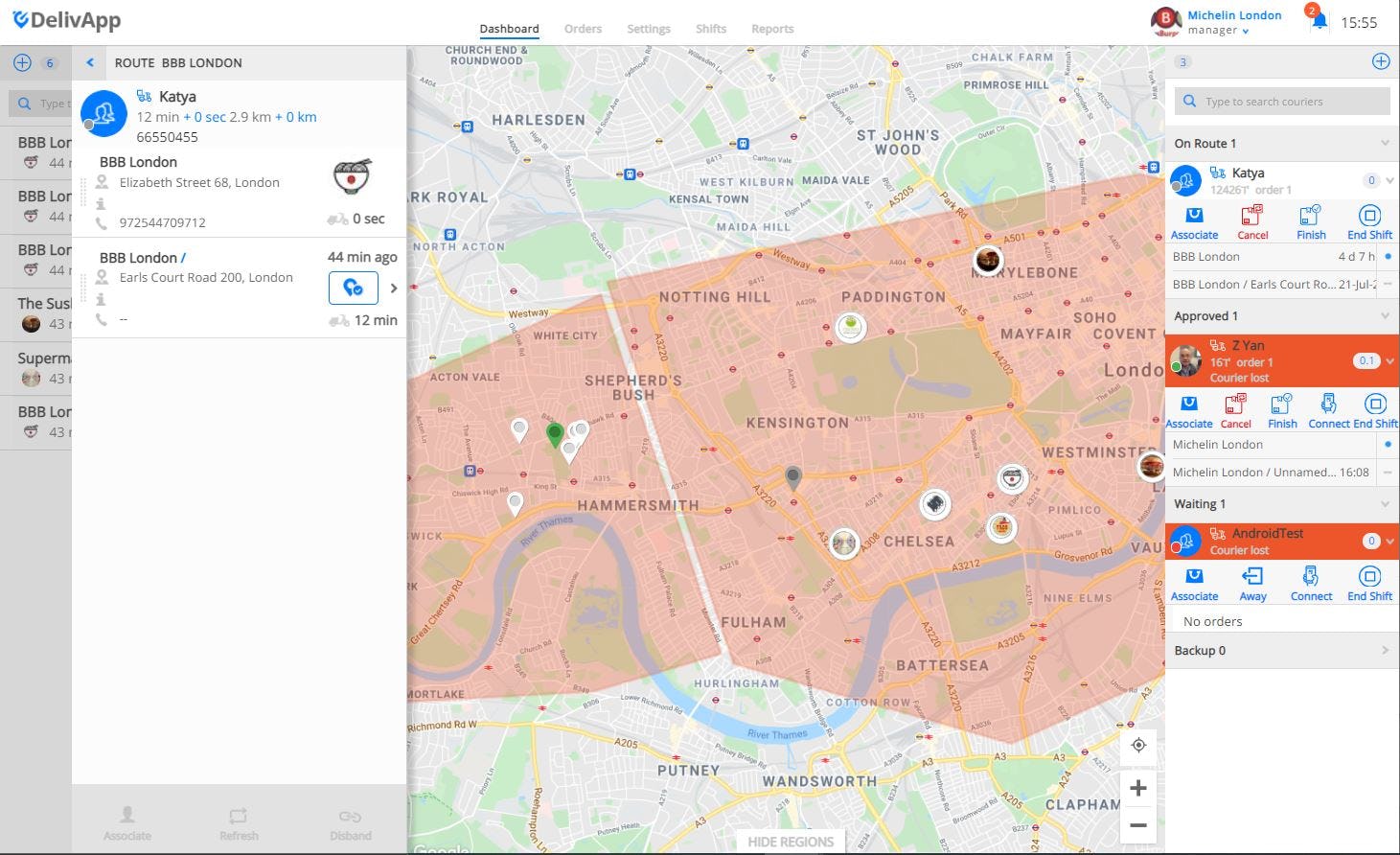Click the green map pin near Shepherd's Bush
The width and height of the screenshot is (1400, 855).
[x=554, y=435]
